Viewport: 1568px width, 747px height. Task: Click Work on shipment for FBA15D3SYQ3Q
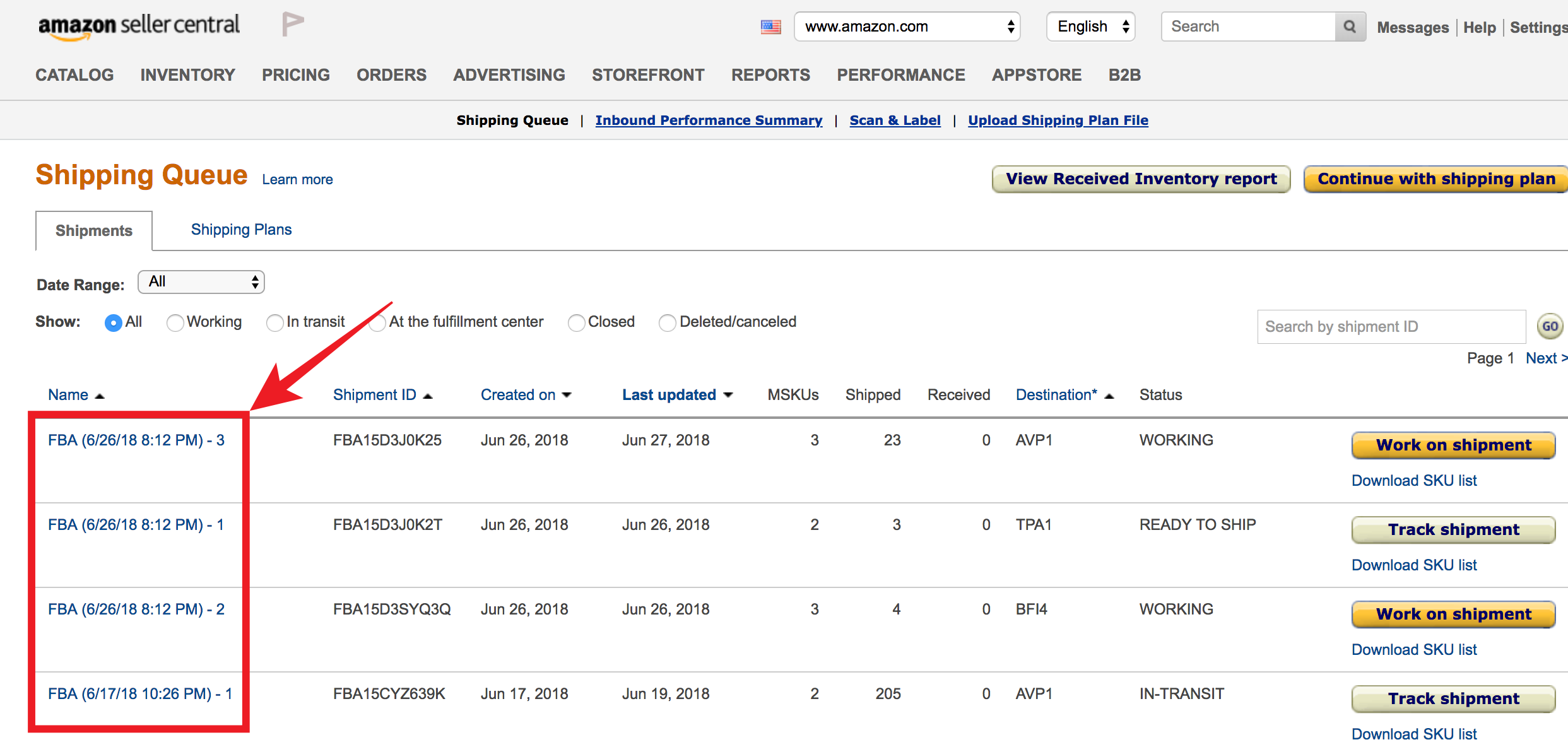1453,615
